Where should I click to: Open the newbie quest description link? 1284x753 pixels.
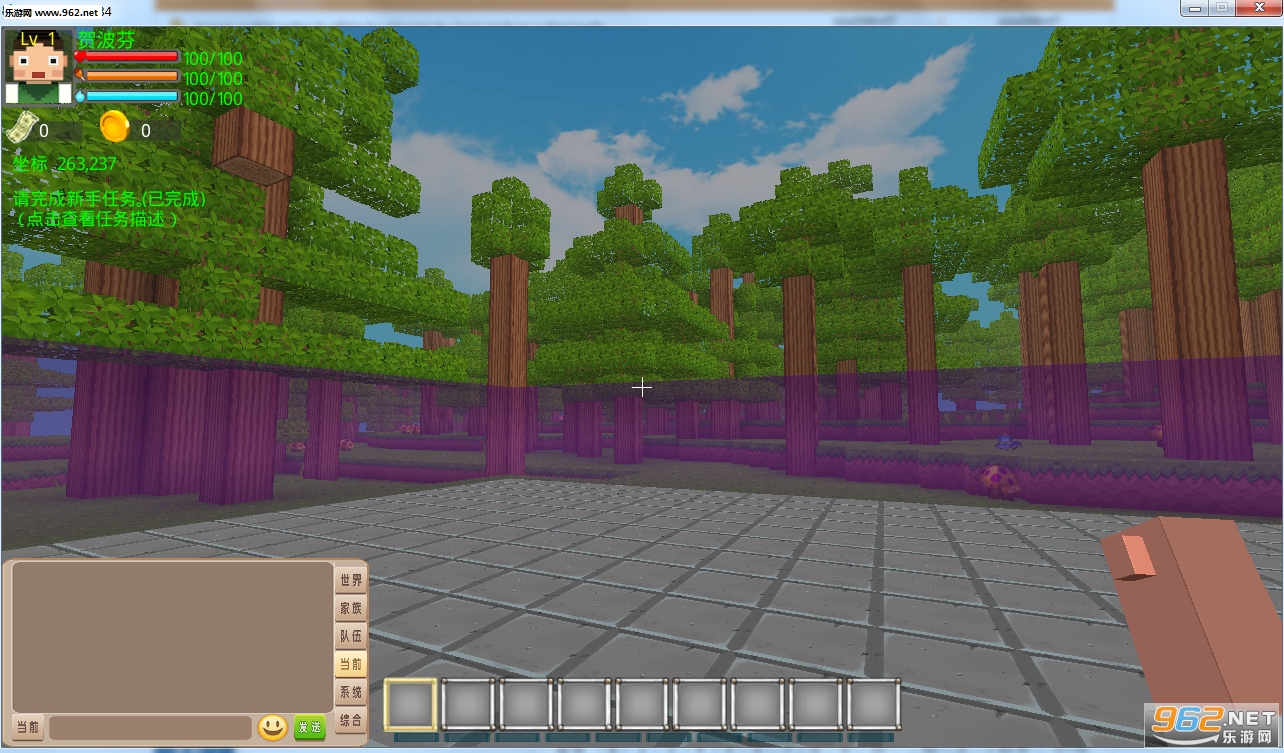(x=97, y=218)
